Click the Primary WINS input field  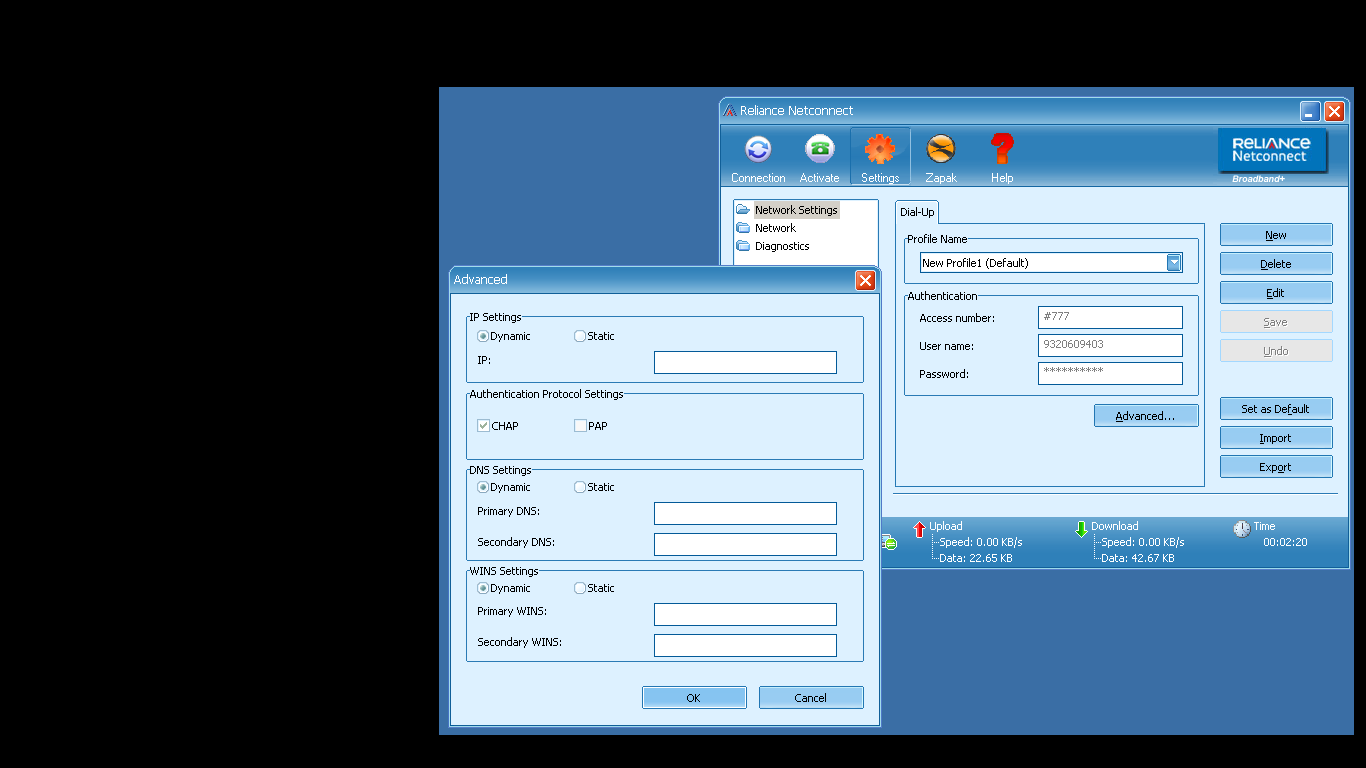point(745,615)
